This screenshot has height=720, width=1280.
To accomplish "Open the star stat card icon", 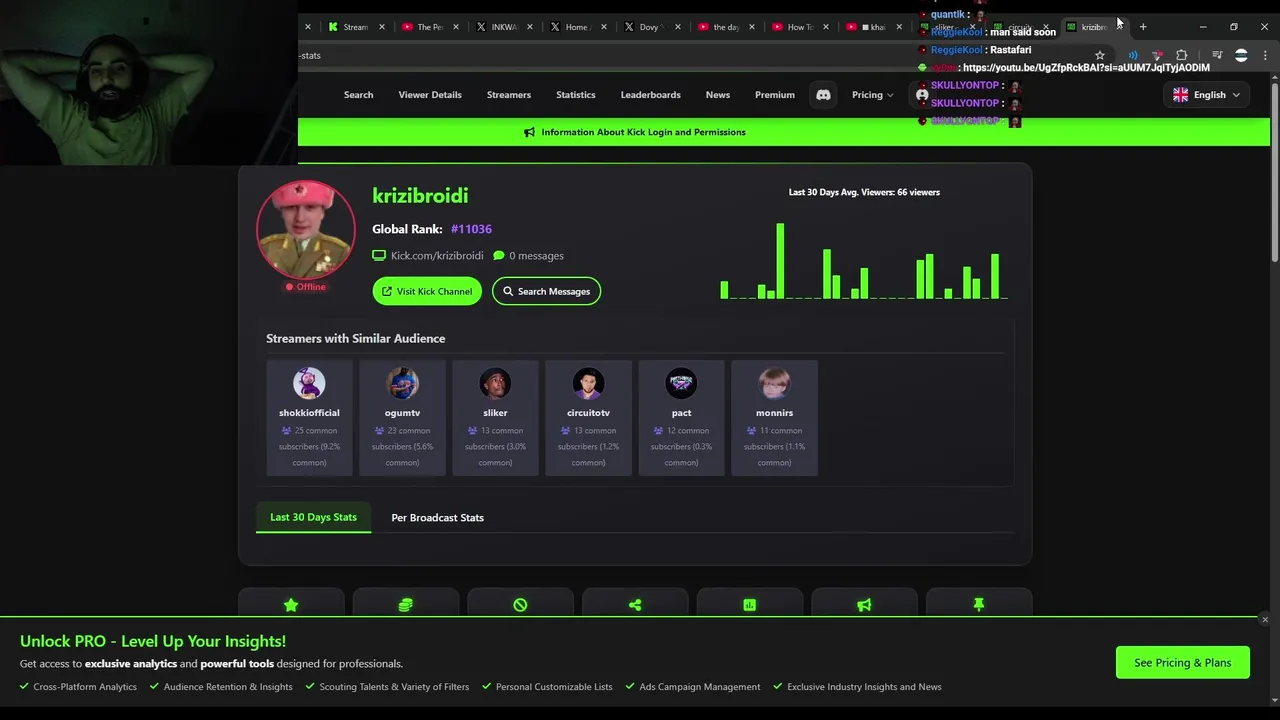I will 291,605.
